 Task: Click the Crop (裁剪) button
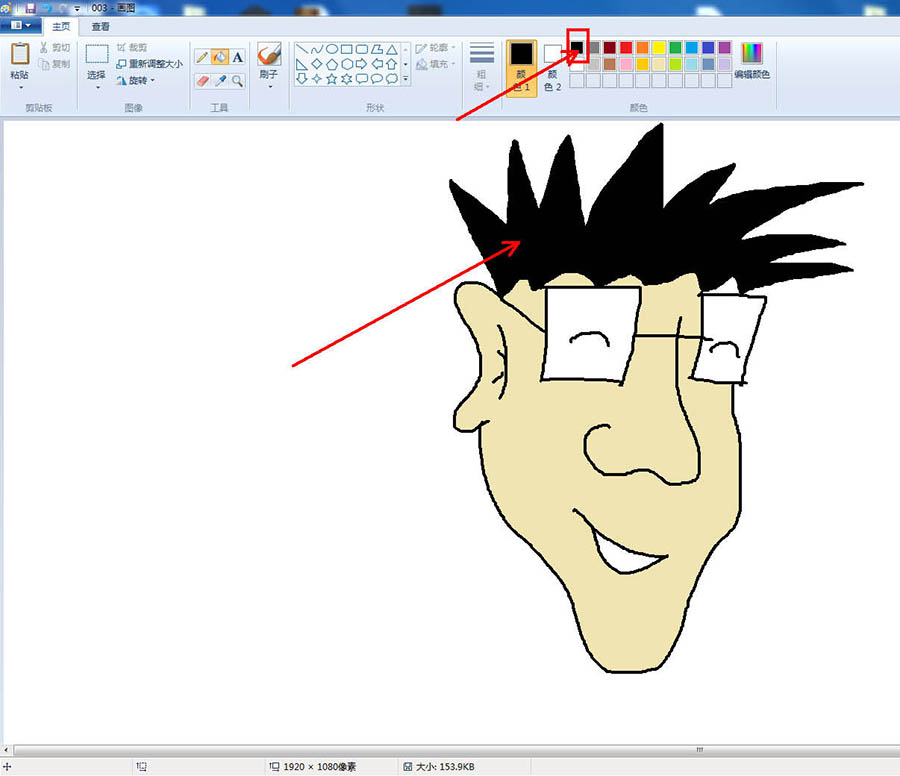pos(132,48)
